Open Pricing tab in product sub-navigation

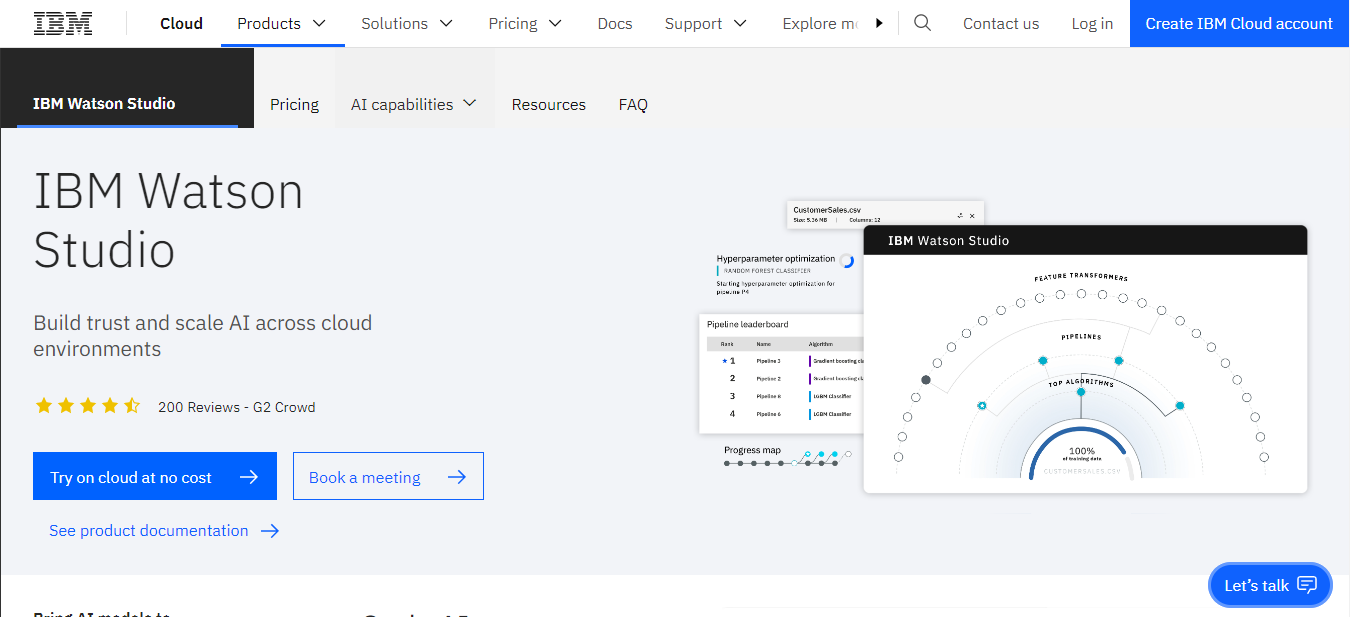[294, 104]
